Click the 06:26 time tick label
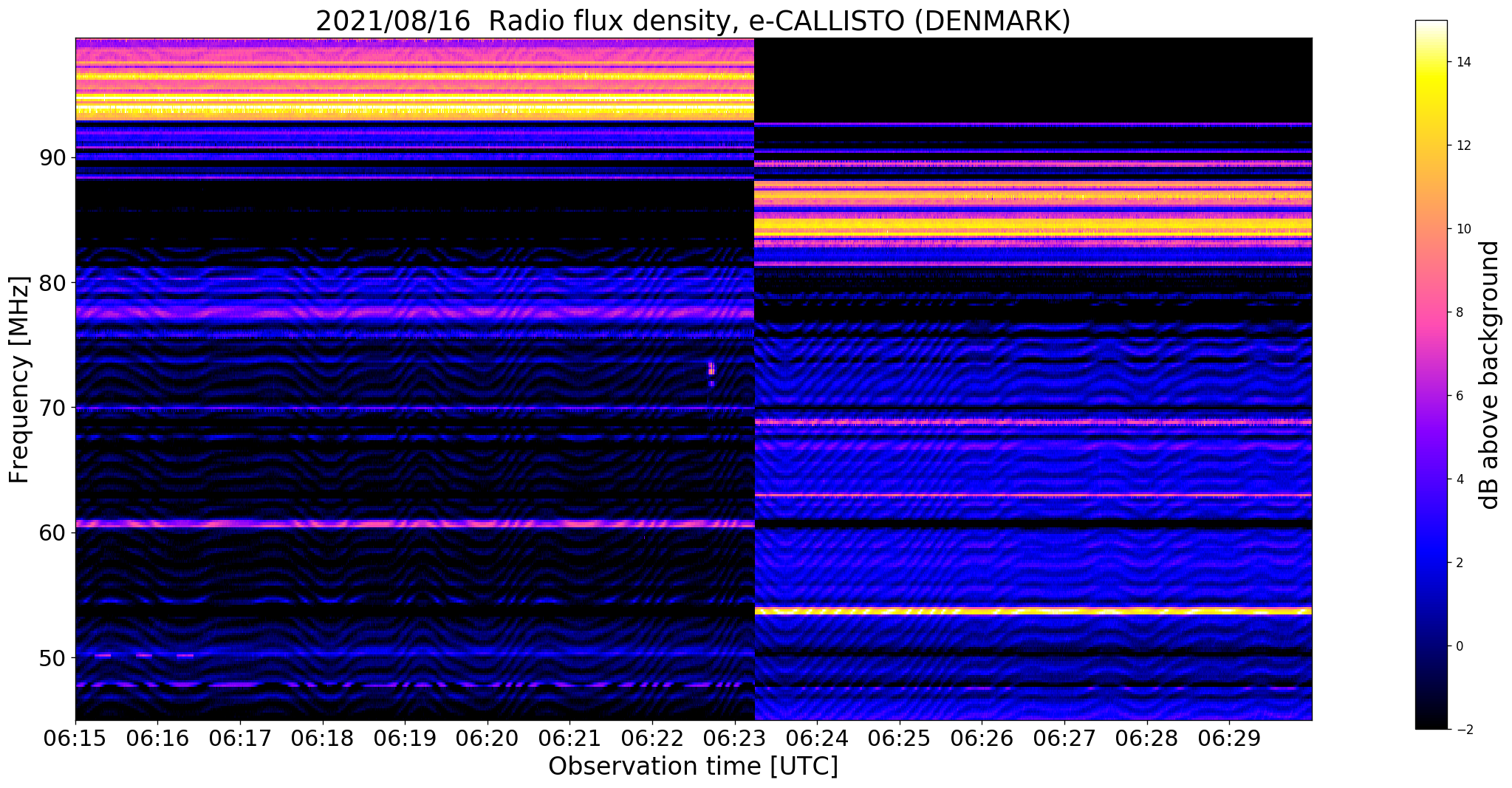 [x=982, y=738]
